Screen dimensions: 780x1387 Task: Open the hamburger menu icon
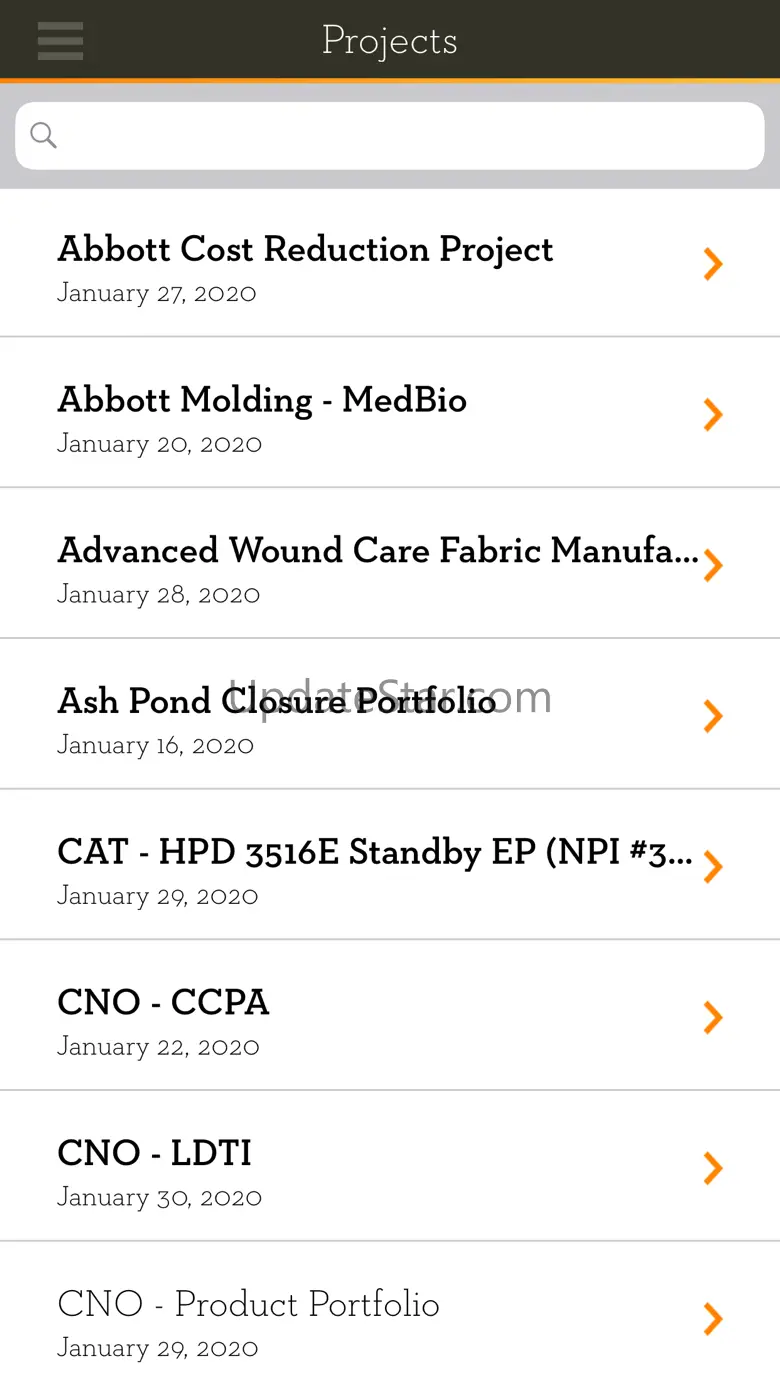(x=60, y=41)
